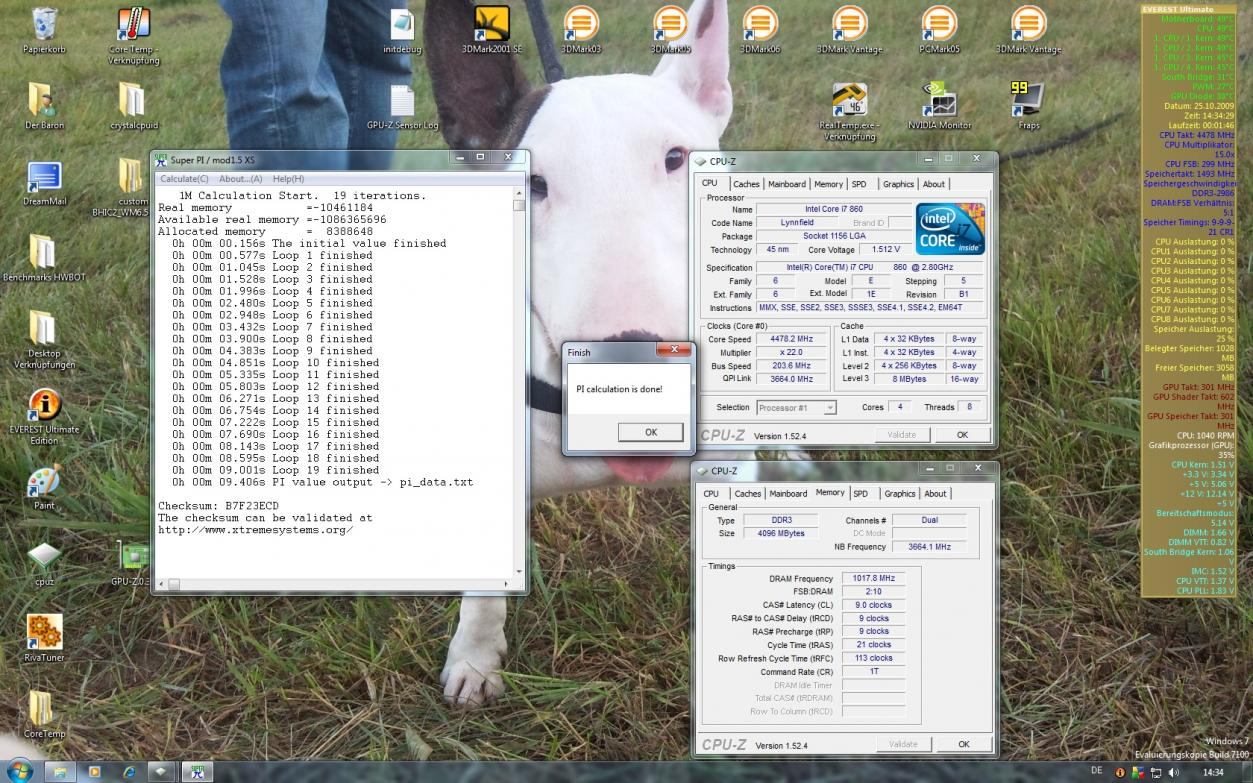Open the Processor #1 selection dropdown
1253x783 pixels.
(x=796, y=408)
